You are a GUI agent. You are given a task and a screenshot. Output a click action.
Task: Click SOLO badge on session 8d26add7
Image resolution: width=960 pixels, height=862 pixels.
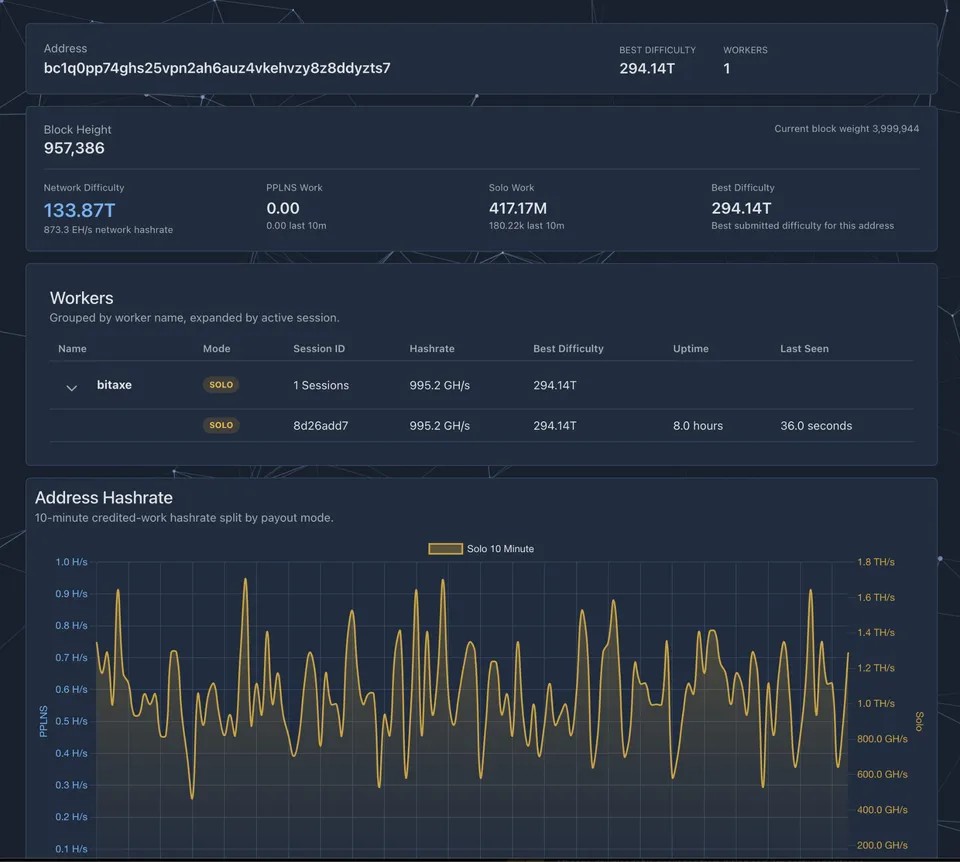220,425
